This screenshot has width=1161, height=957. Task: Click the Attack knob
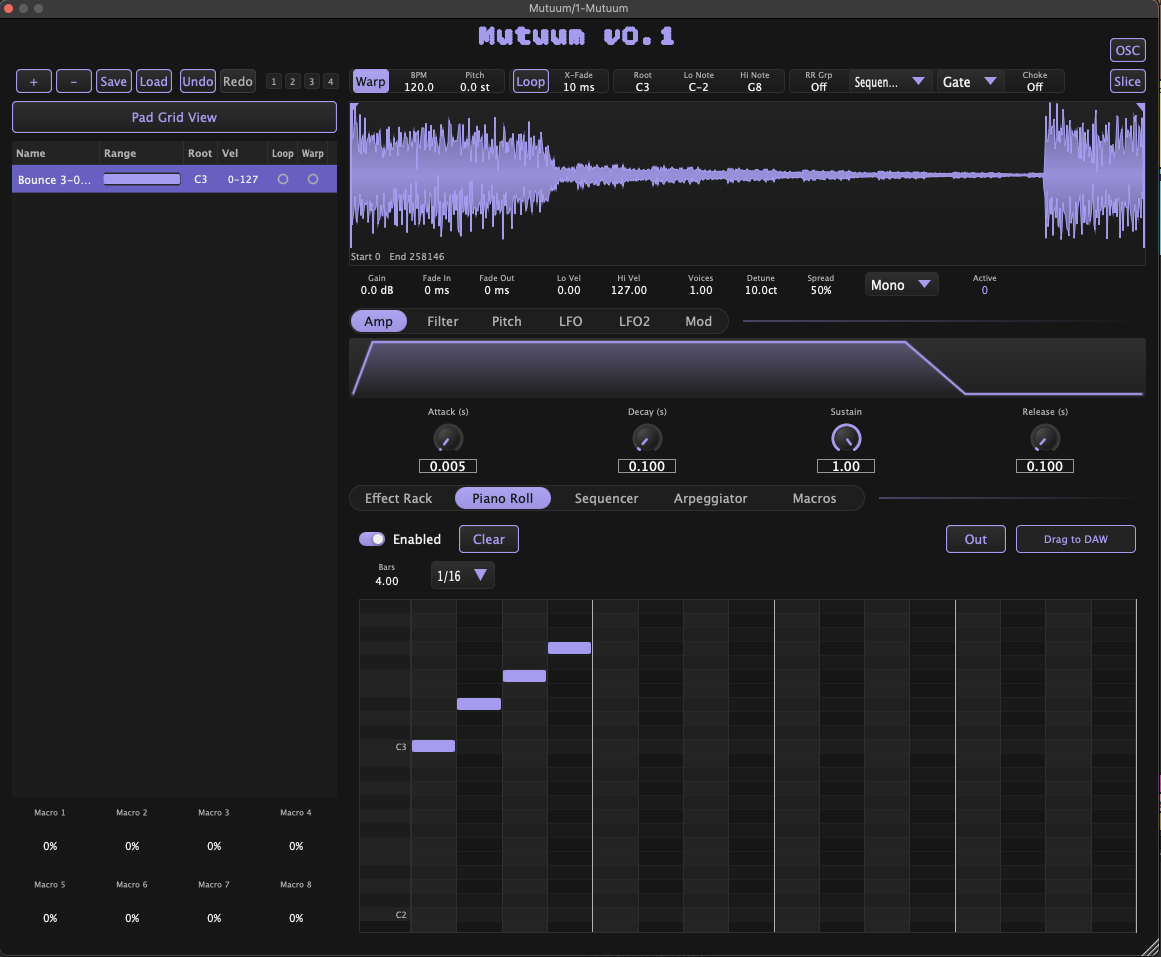[448, 439]
